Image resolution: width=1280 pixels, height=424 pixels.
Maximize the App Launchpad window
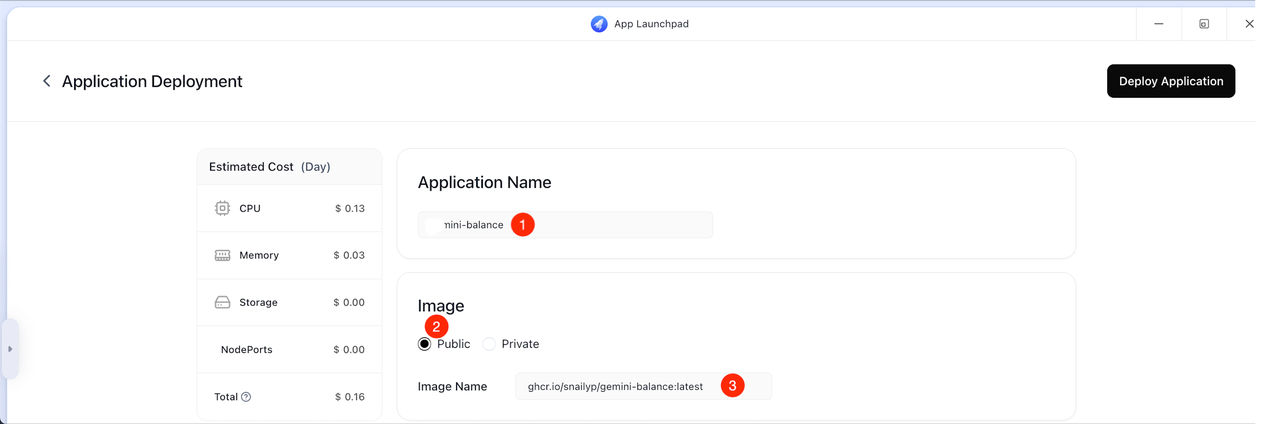pyautogui.click(x=1204, y=23)
